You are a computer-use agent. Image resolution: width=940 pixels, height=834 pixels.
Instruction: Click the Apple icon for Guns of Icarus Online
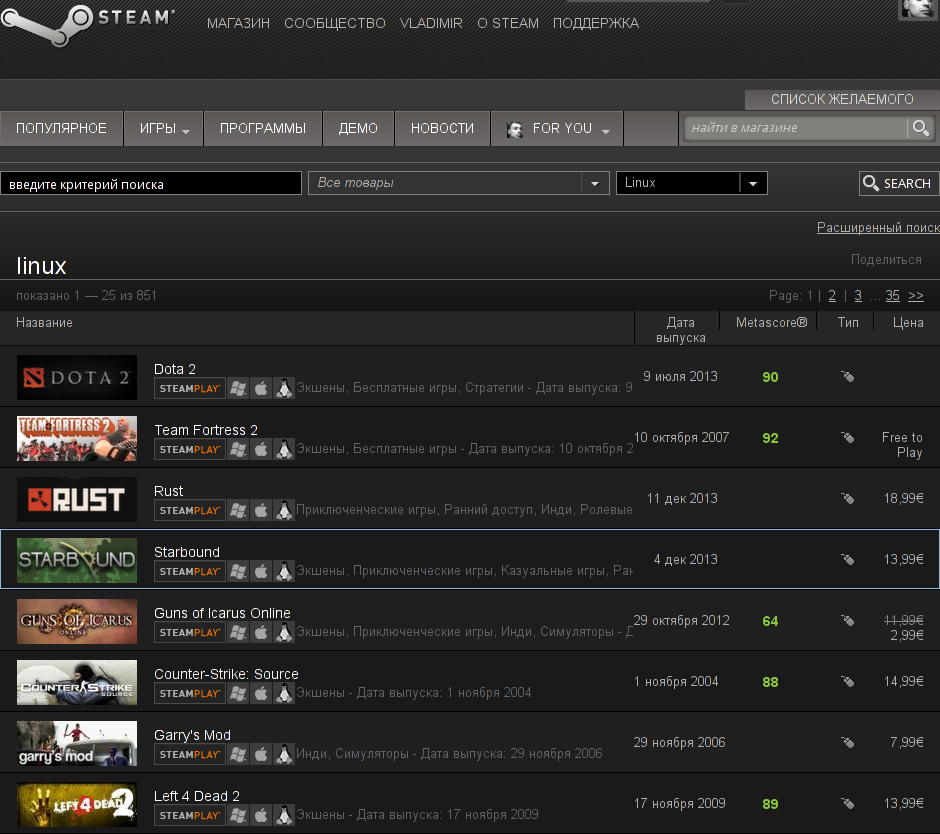(261, 632)
